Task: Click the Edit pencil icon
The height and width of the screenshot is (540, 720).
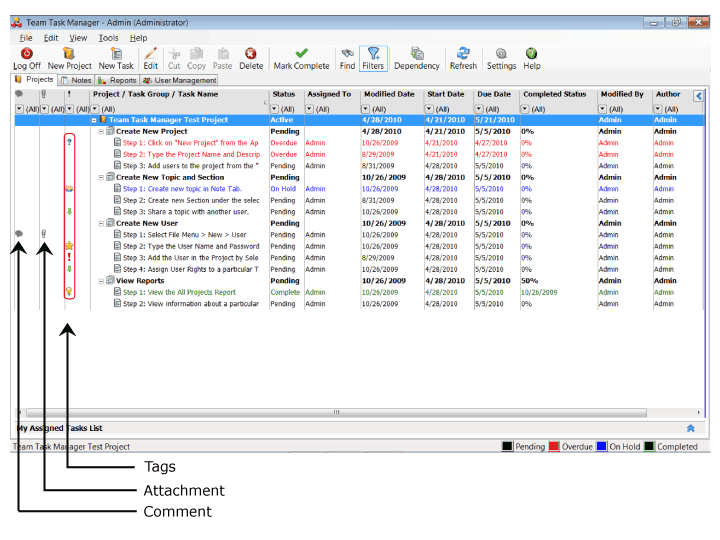Action: point(150,54)
